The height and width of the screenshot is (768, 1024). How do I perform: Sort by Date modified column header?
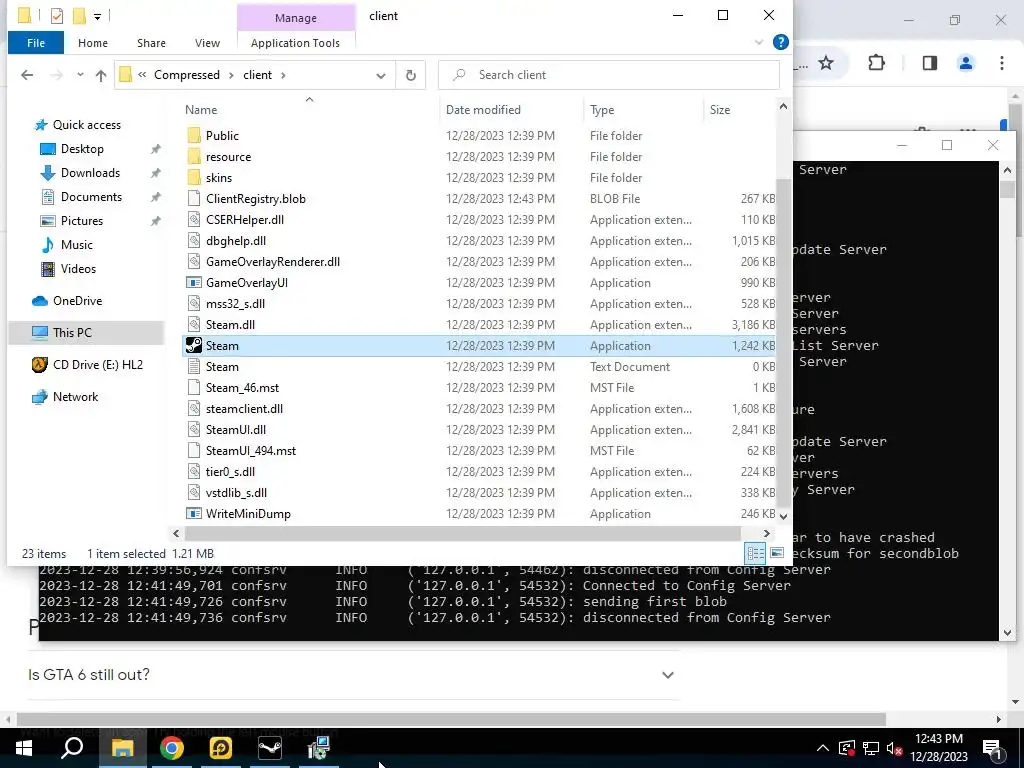(x=483, y=110)
